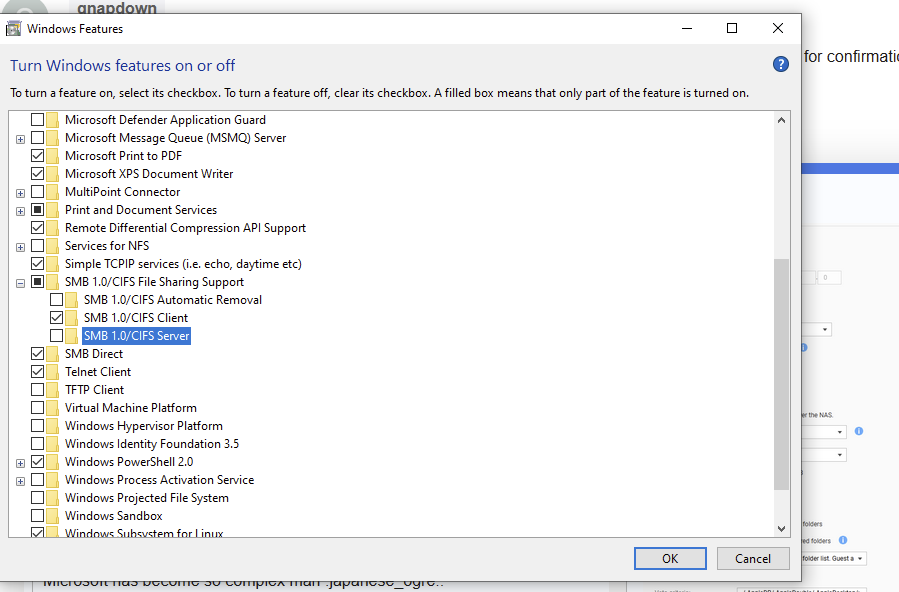Click the folder icon next to SMB Direct
This screenshot has width=899, height=592.
[x=52, y=354]
